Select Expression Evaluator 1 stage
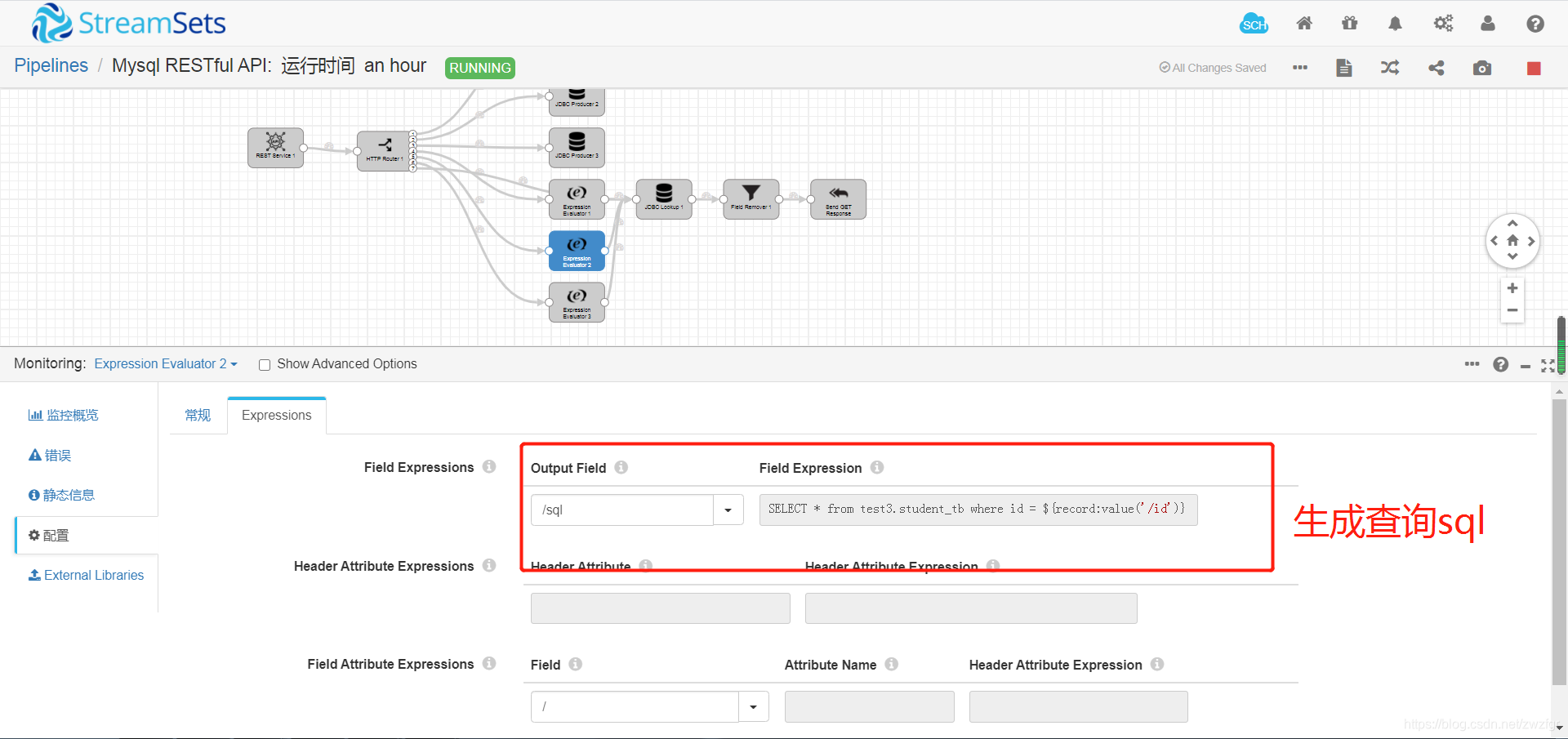The width and height of the screenshot is (1568, 739). [x=577, y=199]
